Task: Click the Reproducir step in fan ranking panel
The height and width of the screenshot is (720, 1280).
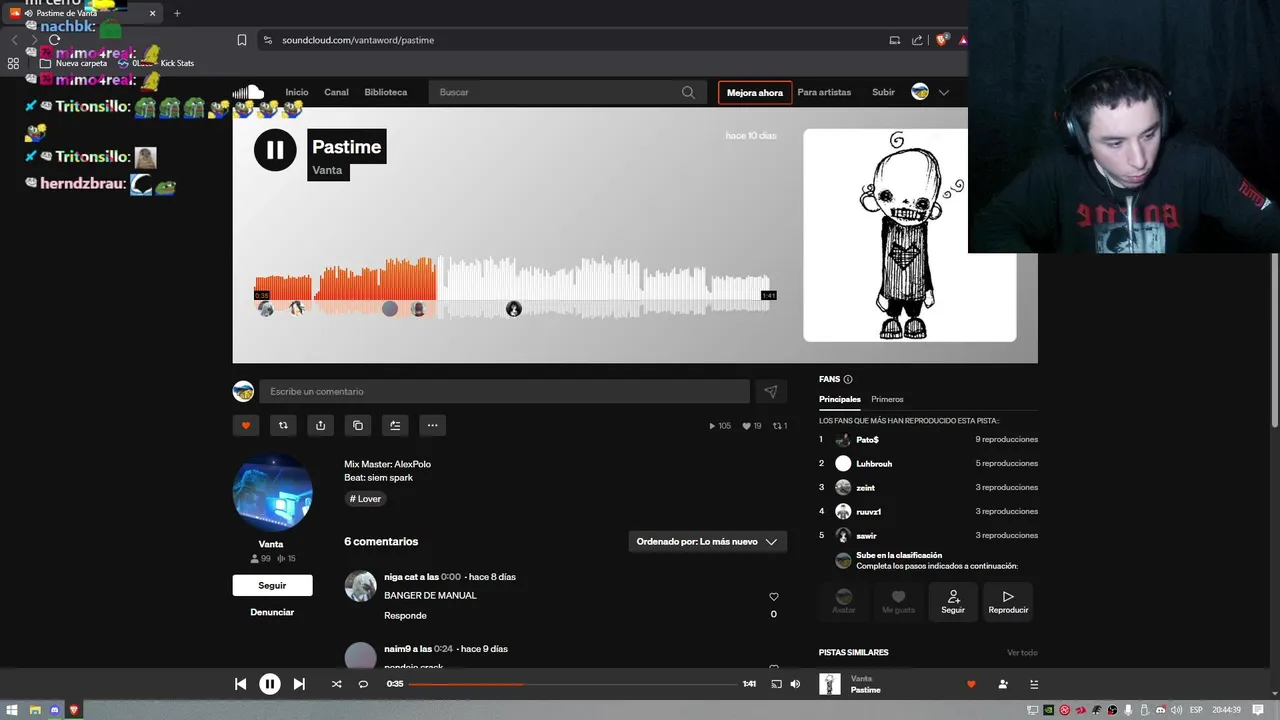Action: click(x=1008, y=601)
